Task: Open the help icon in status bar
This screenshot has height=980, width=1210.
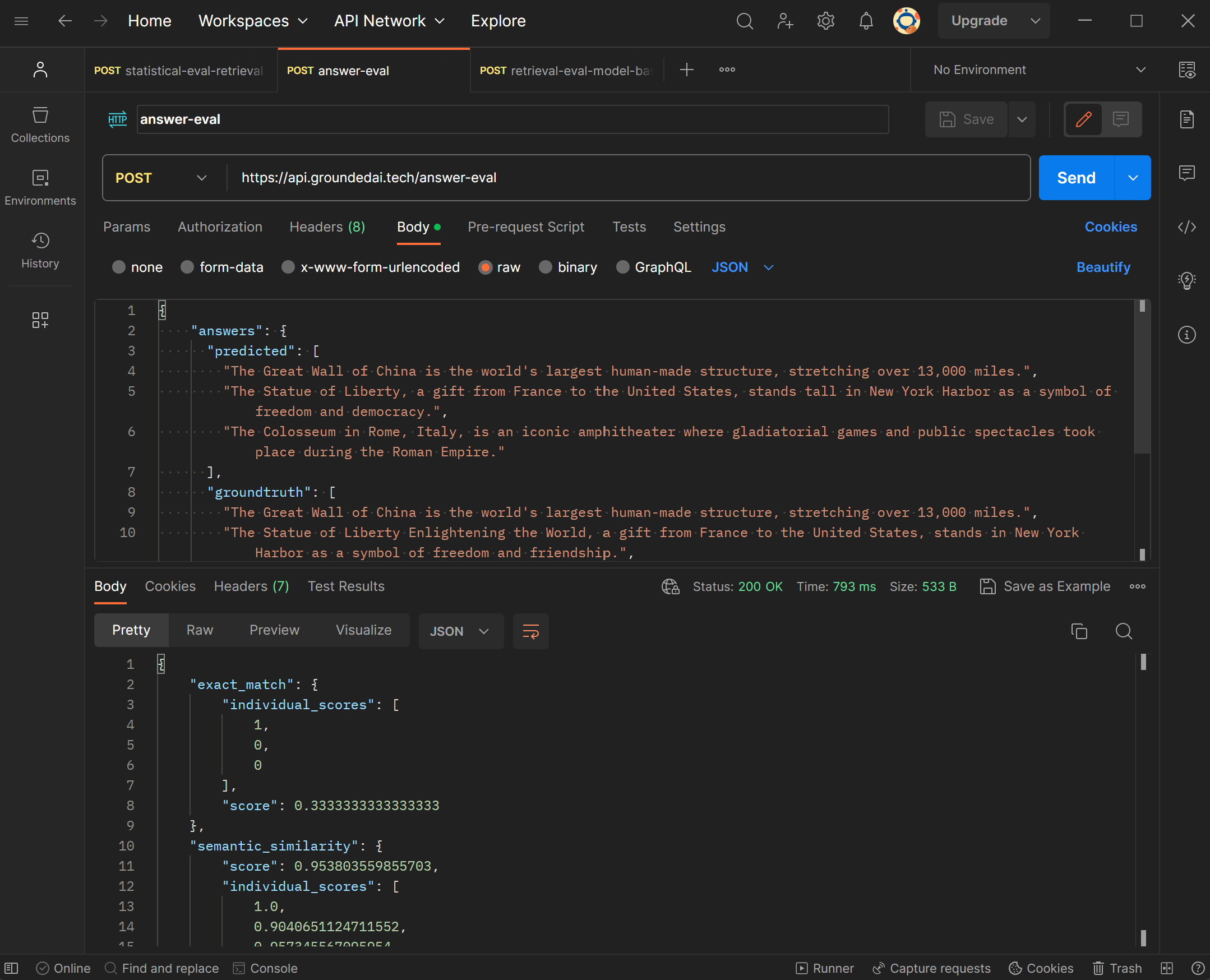Action: coord(1198,968)
